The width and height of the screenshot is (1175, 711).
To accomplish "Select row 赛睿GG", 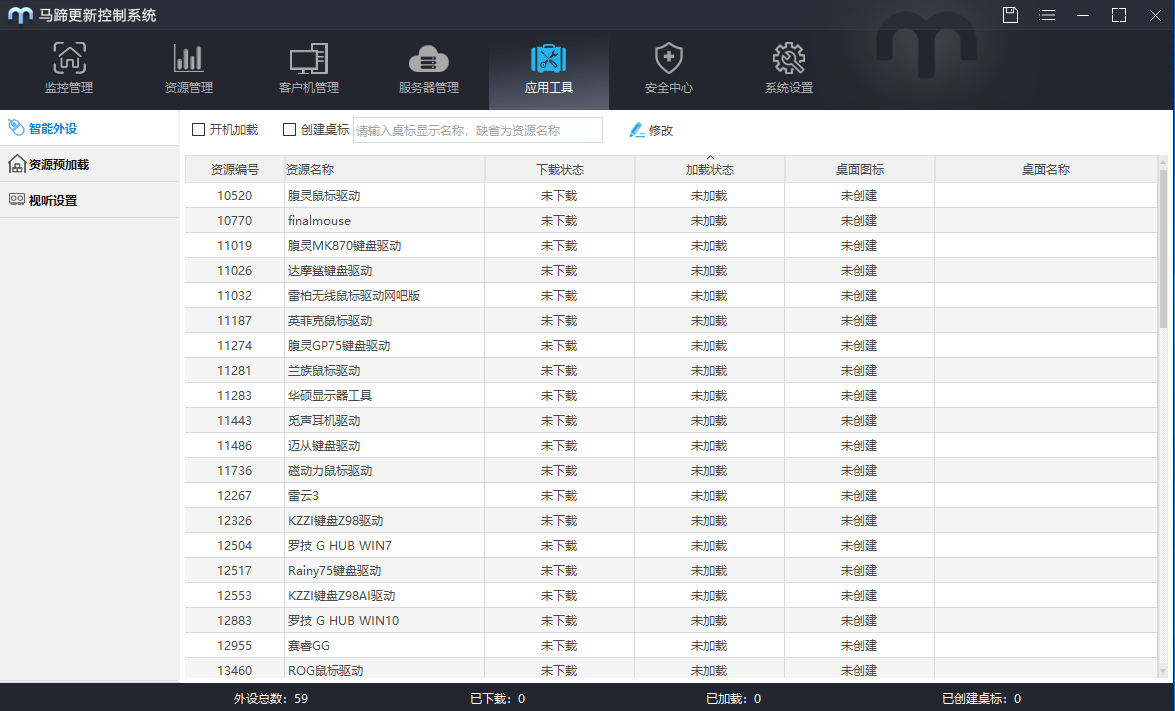I will click(671, 645).
